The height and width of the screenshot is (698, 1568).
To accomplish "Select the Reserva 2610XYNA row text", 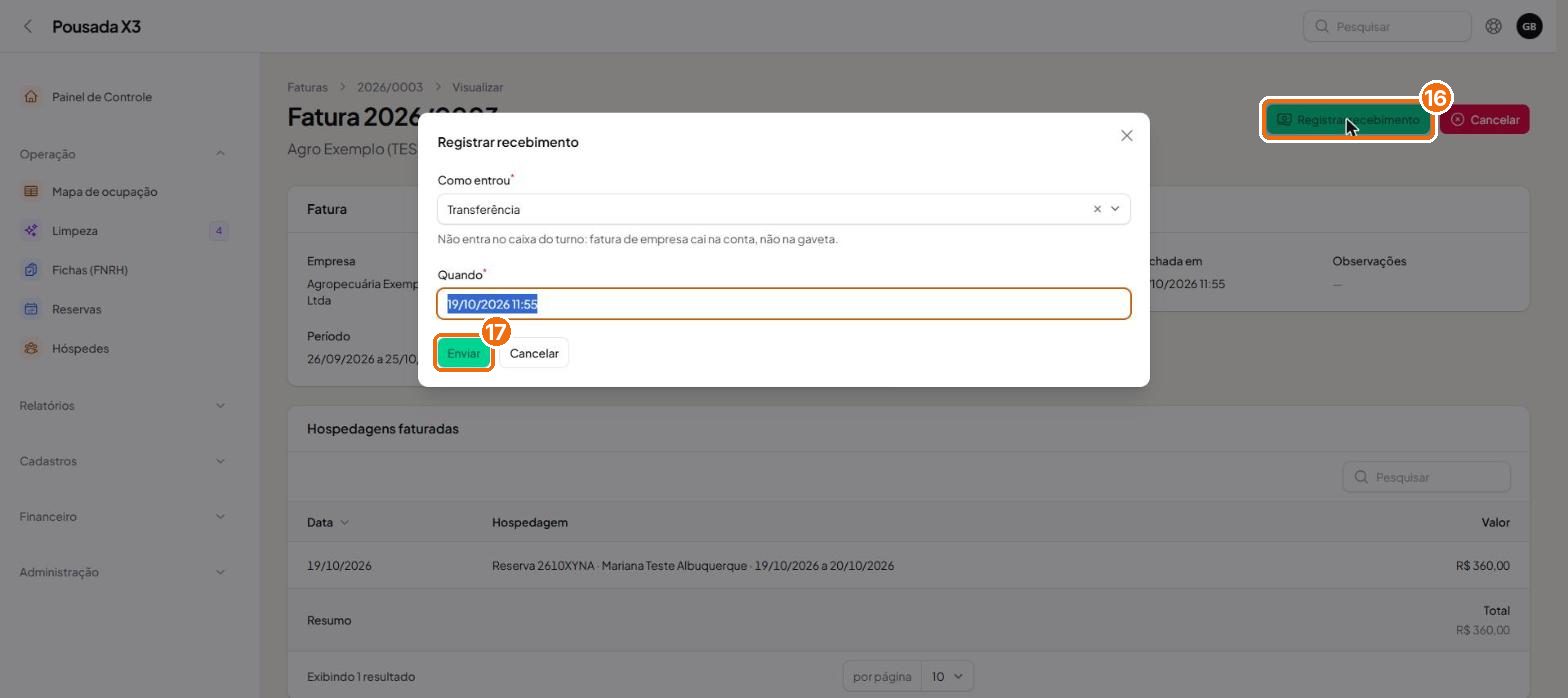I will pos(693,566).
